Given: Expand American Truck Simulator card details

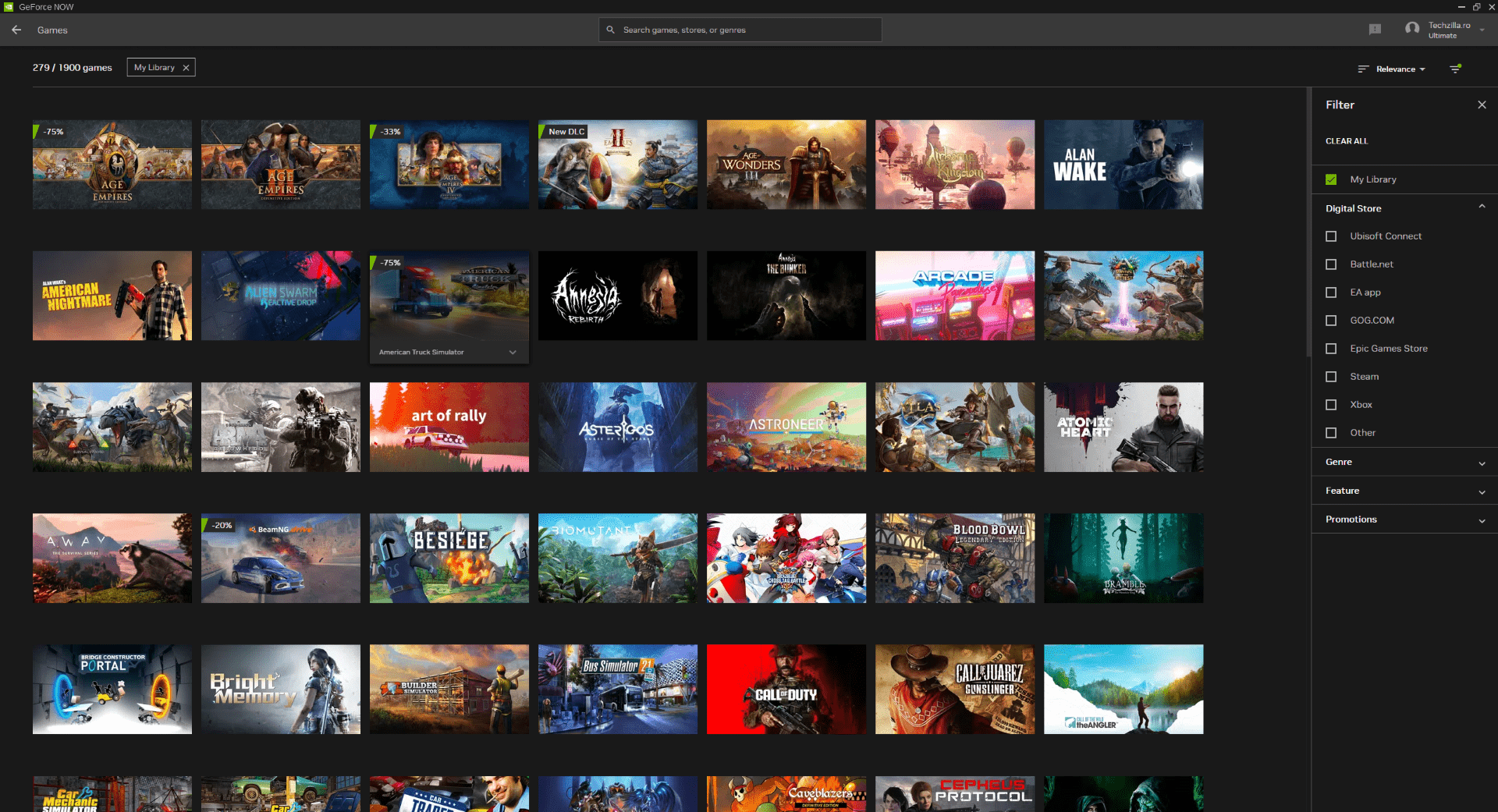Looking at the screenshot, I should tap(513, 353).
